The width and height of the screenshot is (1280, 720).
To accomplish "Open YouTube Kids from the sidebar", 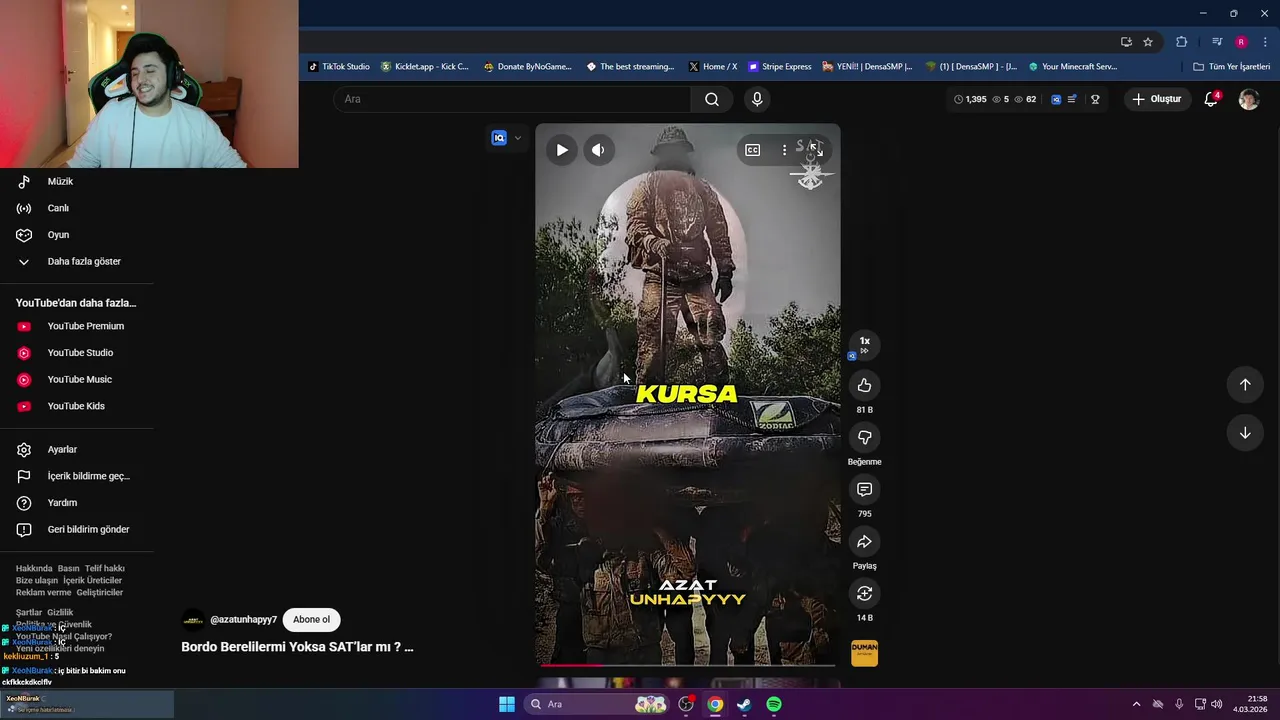I will (77, 406).
